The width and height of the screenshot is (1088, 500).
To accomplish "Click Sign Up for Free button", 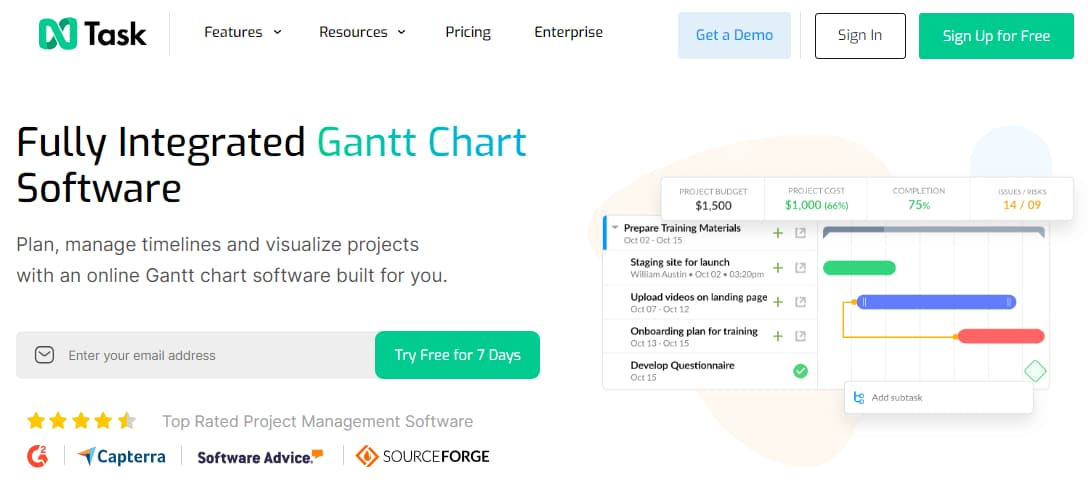I will pyautogui.click(x=996, y=35).
